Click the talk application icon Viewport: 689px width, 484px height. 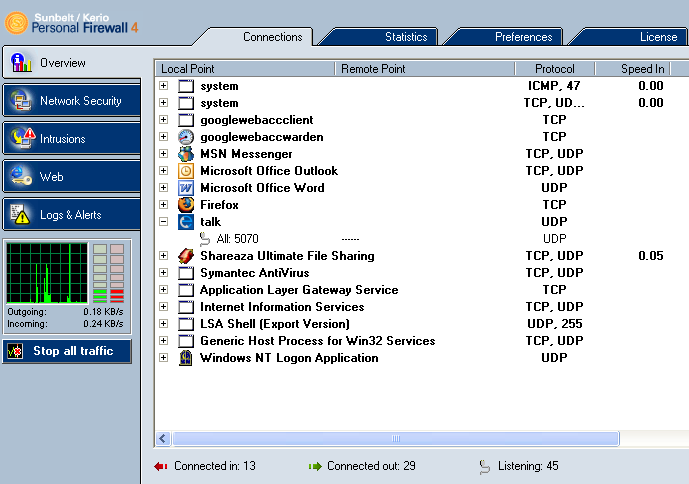coord(186,222)
